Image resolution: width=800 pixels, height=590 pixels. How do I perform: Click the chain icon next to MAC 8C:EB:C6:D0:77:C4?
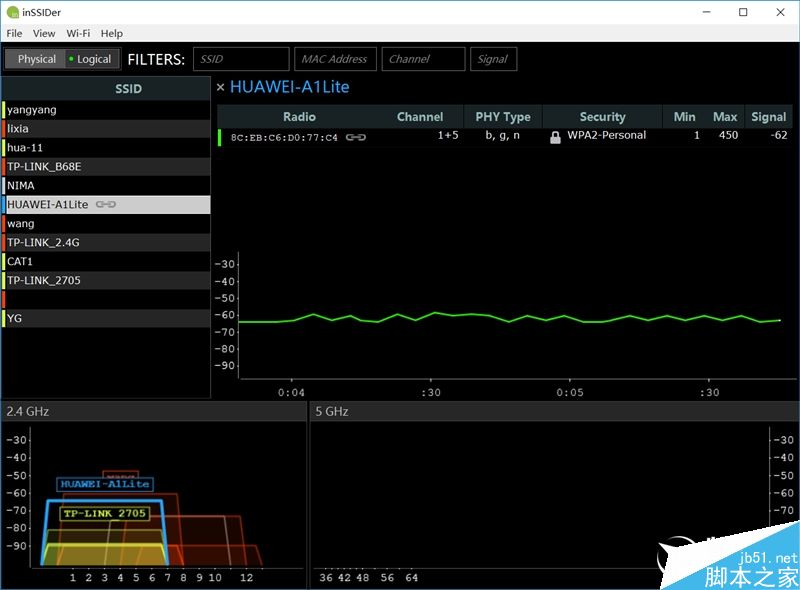pyautogui.click(x=356, y=137)
